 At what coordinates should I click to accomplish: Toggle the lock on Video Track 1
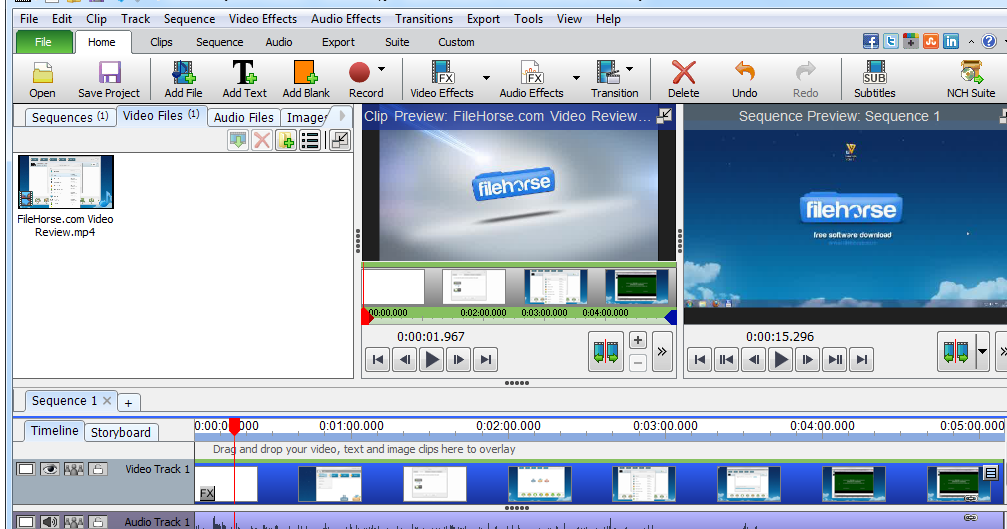(x=98, y=469)
